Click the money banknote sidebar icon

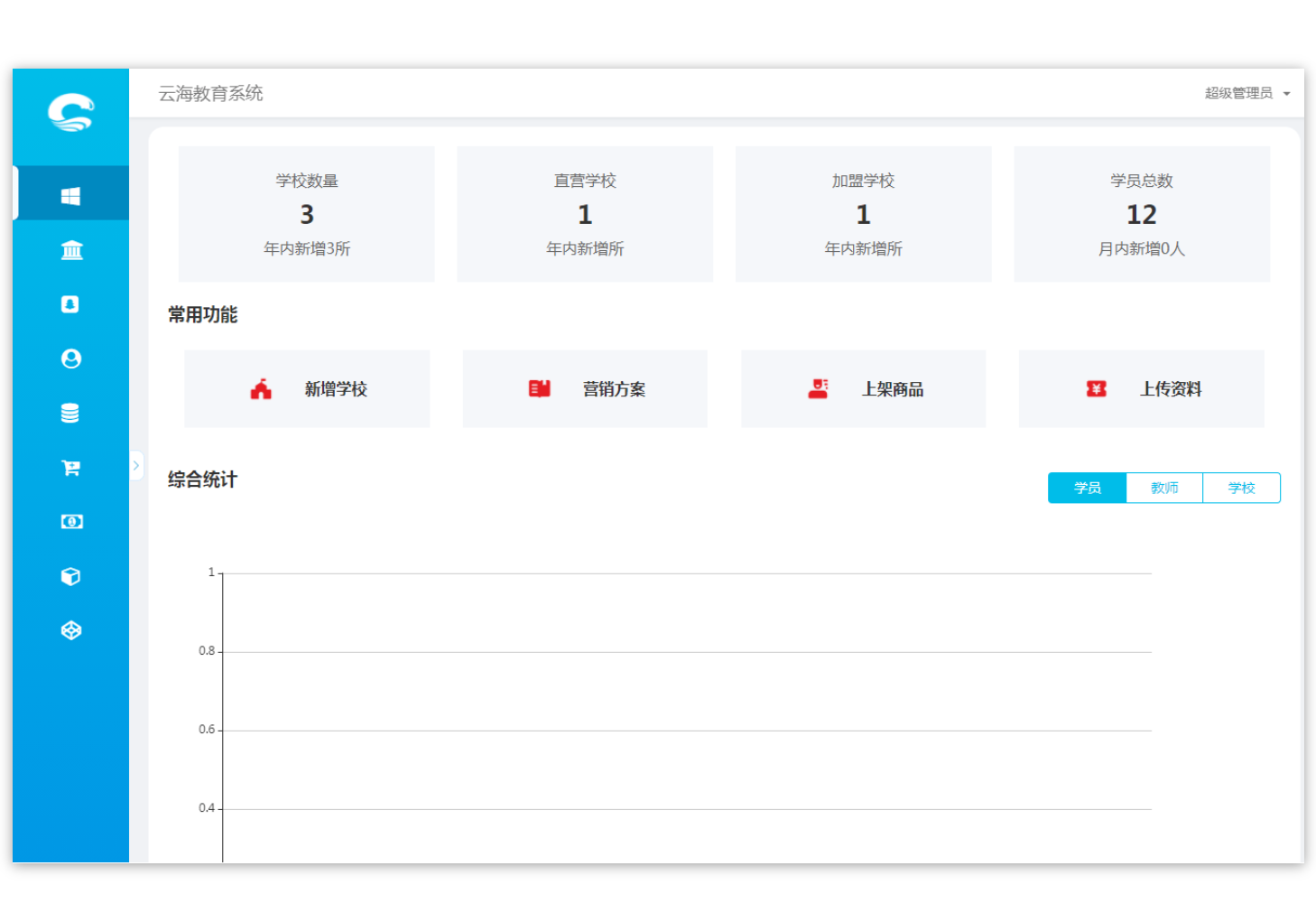[71, 522]
